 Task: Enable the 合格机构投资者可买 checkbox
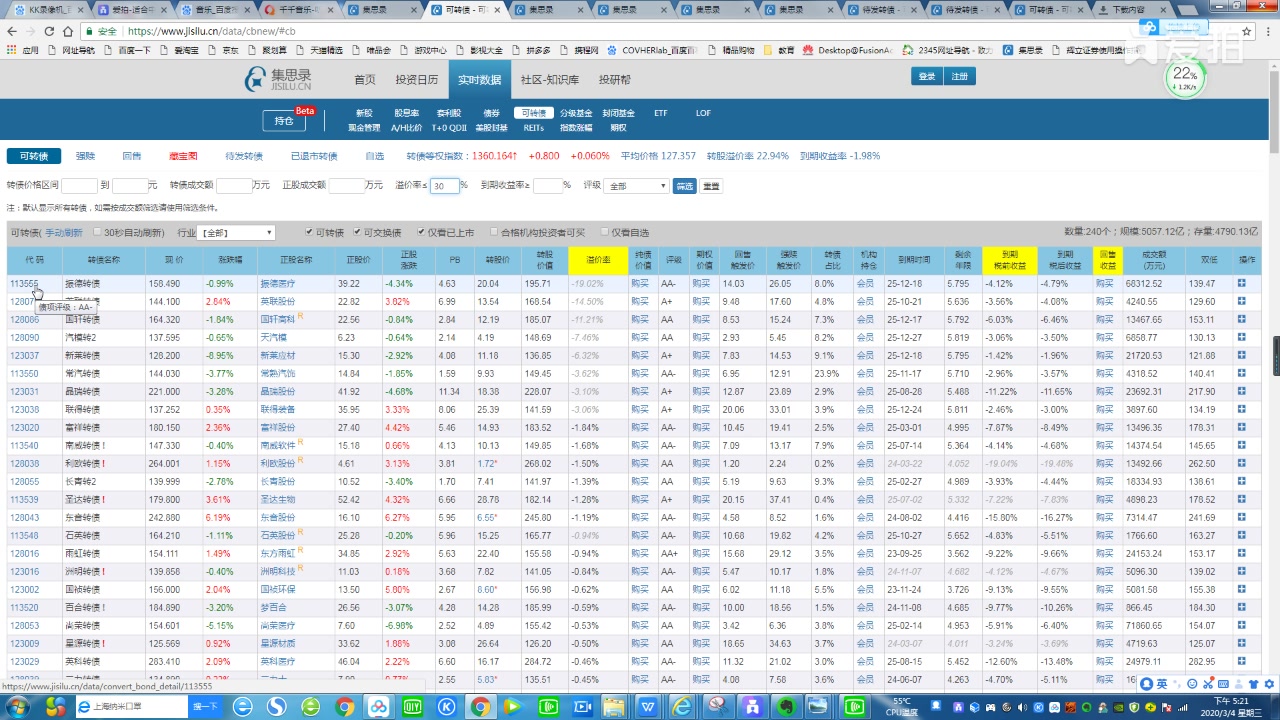coord(494,232)
